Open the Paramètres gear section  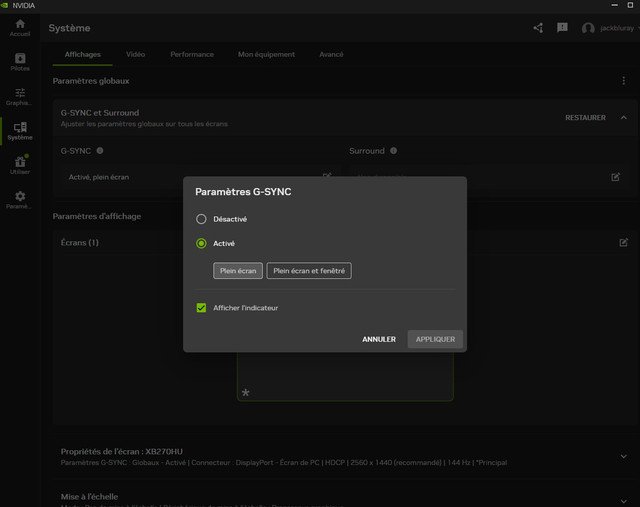20,200
